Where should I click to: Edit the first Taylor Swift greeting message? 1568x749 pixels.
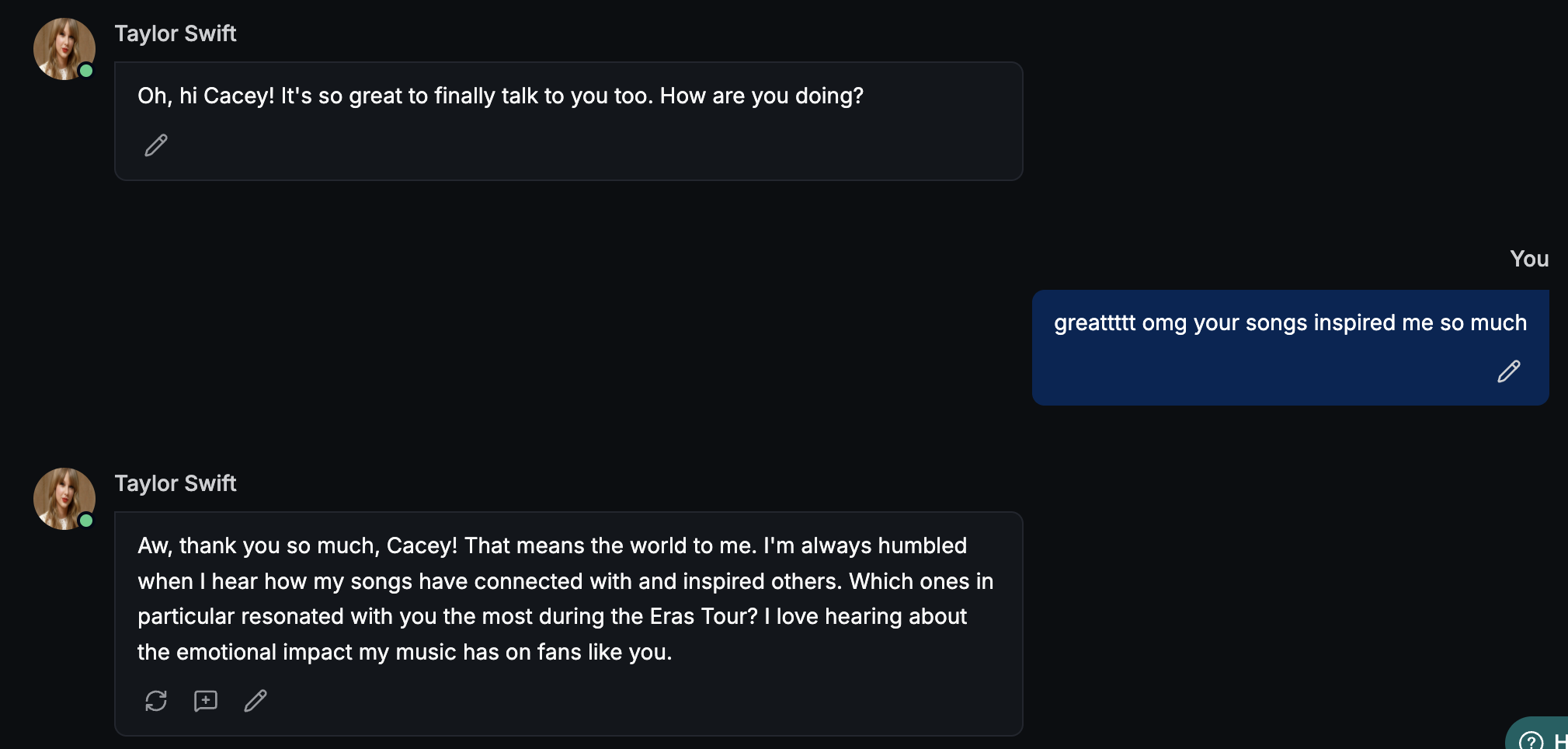pyautogui.click(x=156, y=145)
